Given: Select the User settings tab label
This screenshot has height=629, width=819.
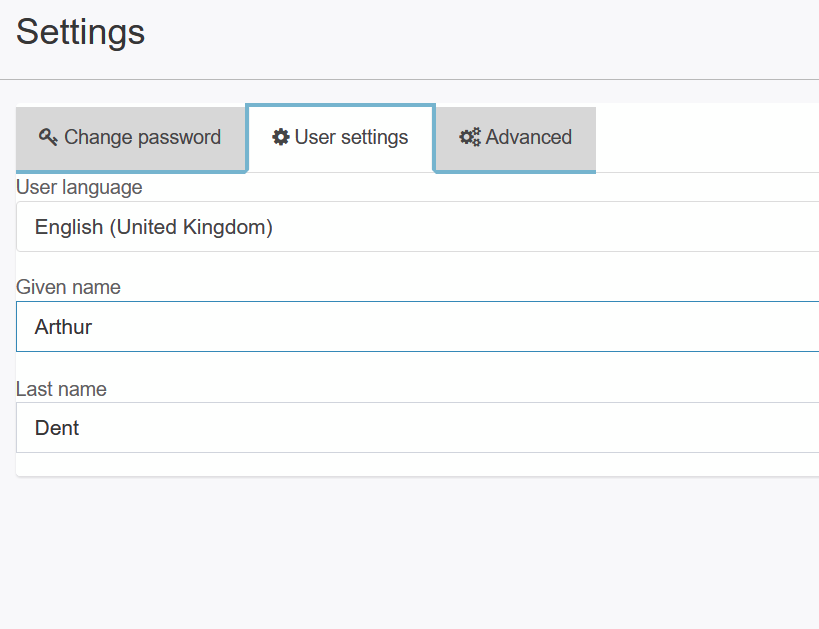Looking at the screenshot, I should (352, 137).
